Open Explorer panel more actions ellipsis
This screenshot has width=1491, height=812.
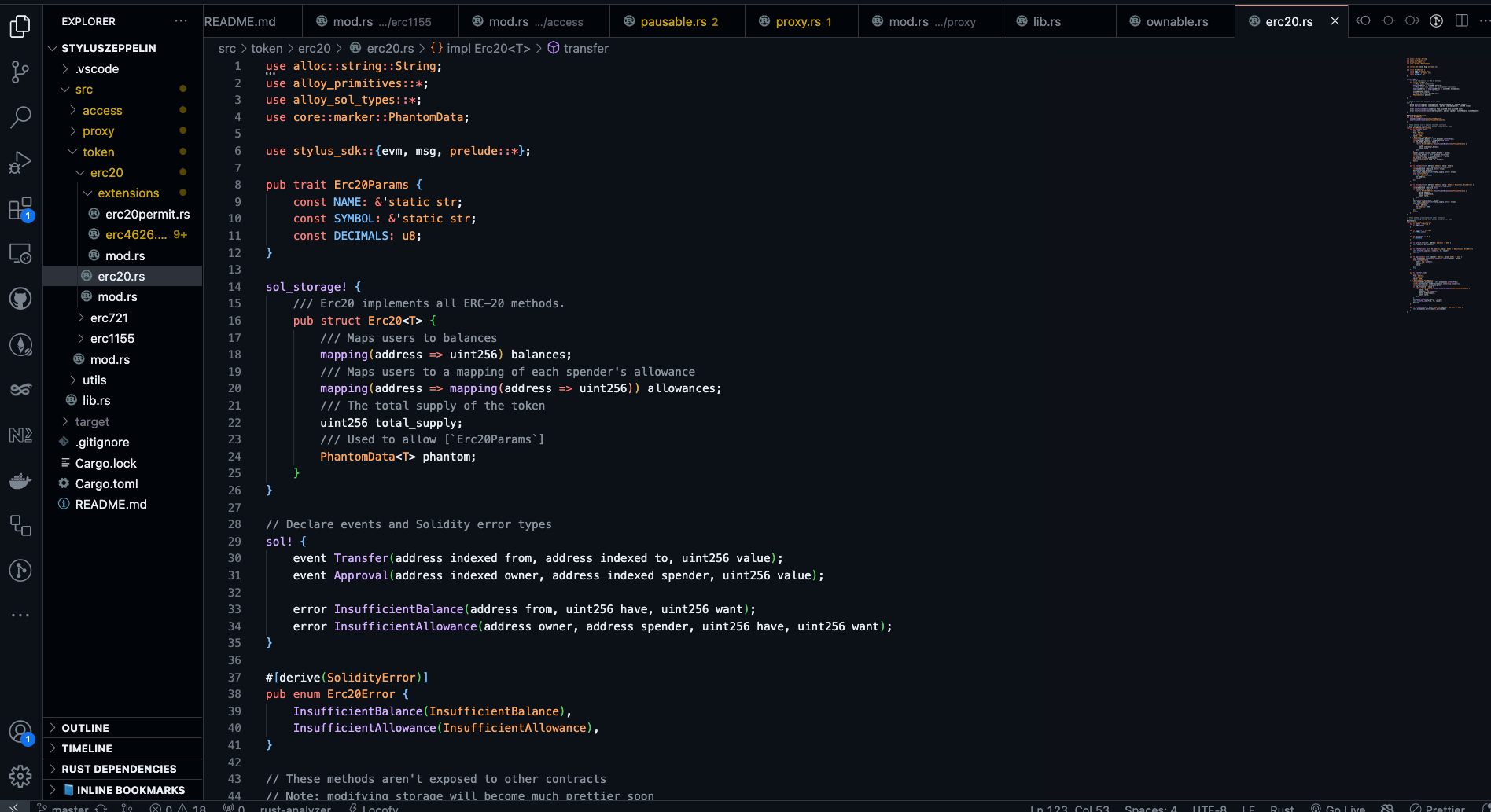pos(181,21)
